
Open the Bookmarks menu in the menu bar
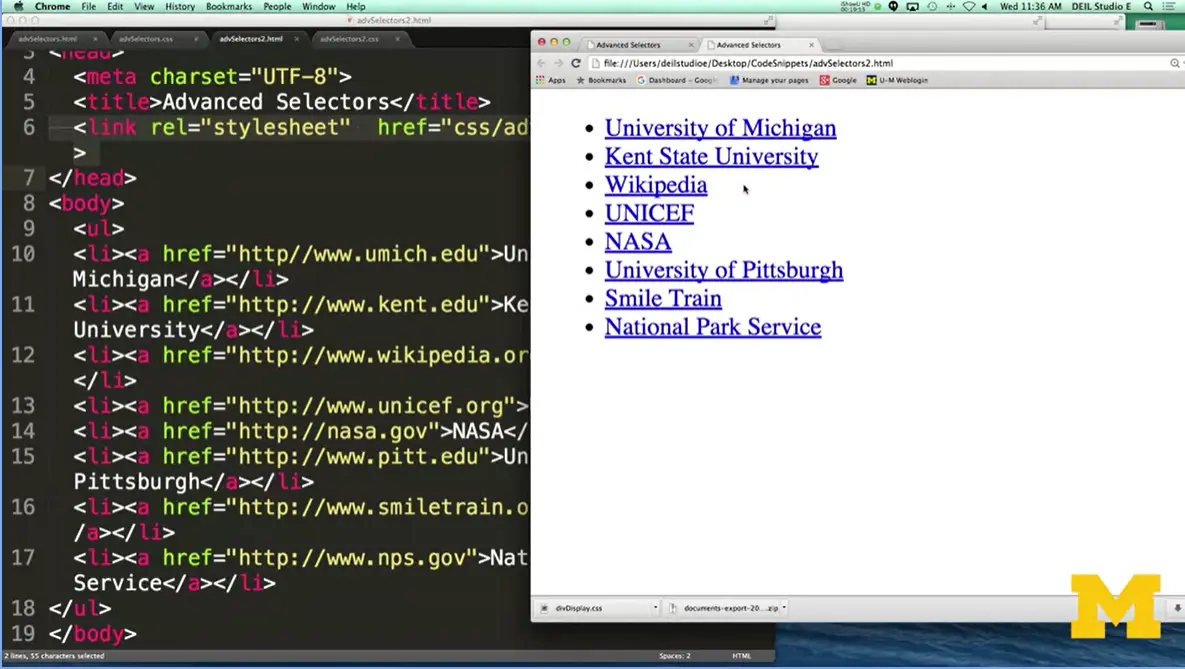tap(228, 6)
